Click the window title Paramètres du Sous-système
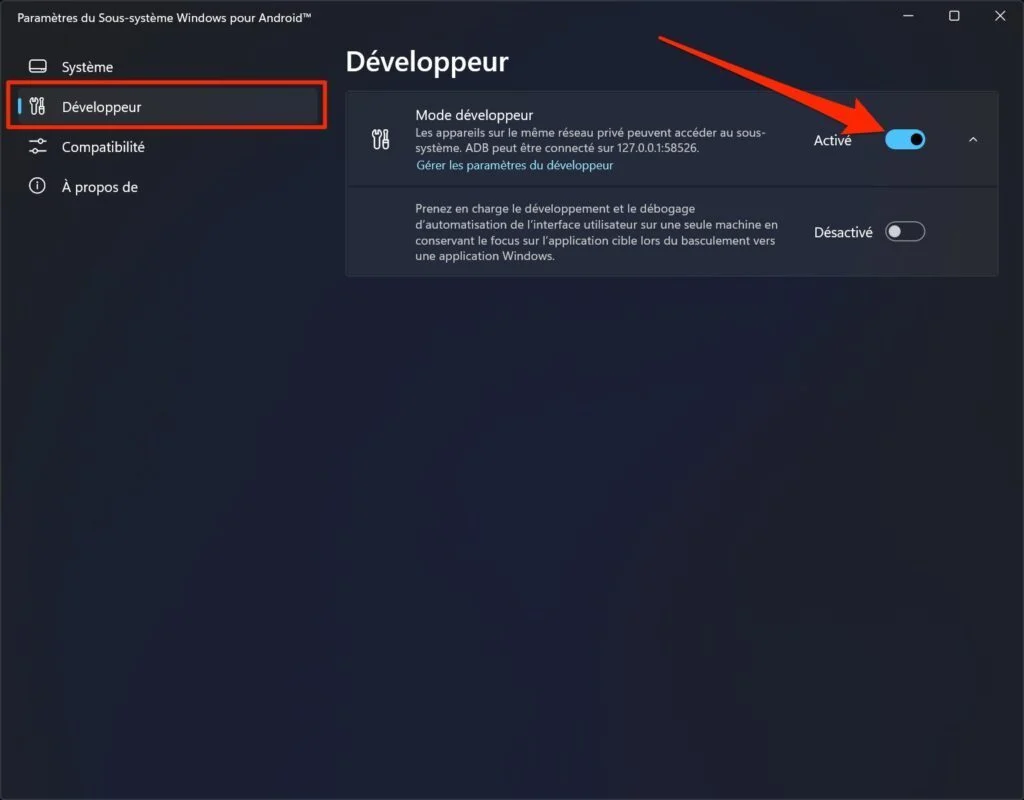 164,18
